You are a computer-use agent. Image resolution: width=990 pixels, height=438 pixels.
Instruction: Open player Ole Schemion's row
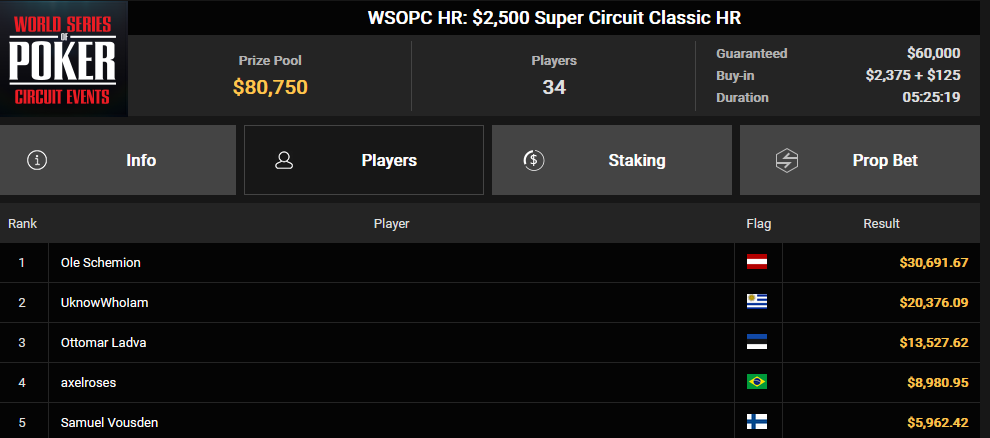click(490, 263)
